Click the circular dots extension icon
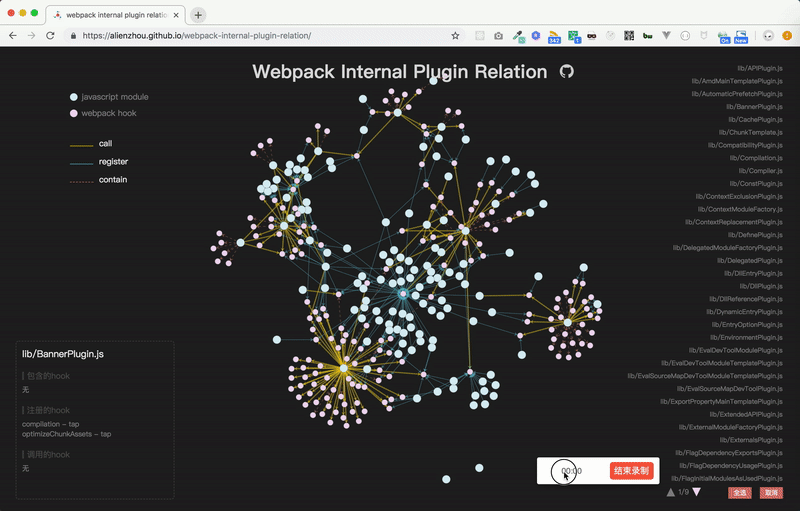Viewport: 800px width, 511px height. click(685, 36)
